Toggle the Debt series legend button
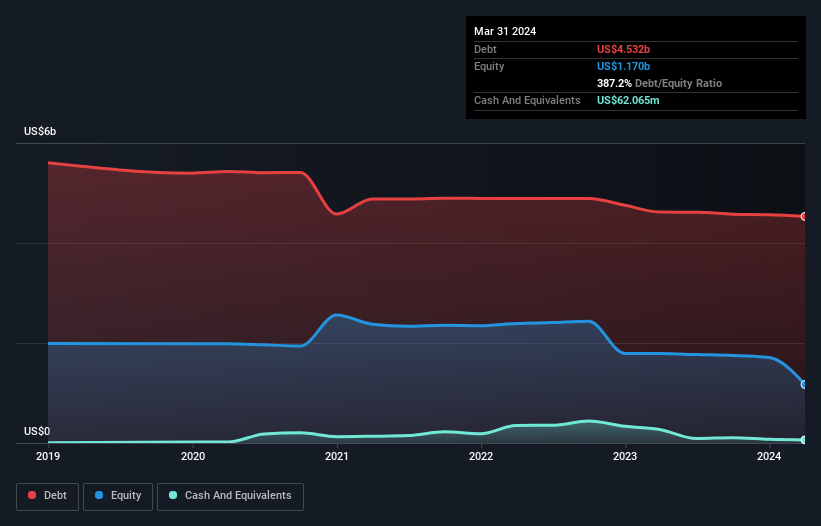The image size is (821, 526). pyautogui.click(x=48, y=496)
